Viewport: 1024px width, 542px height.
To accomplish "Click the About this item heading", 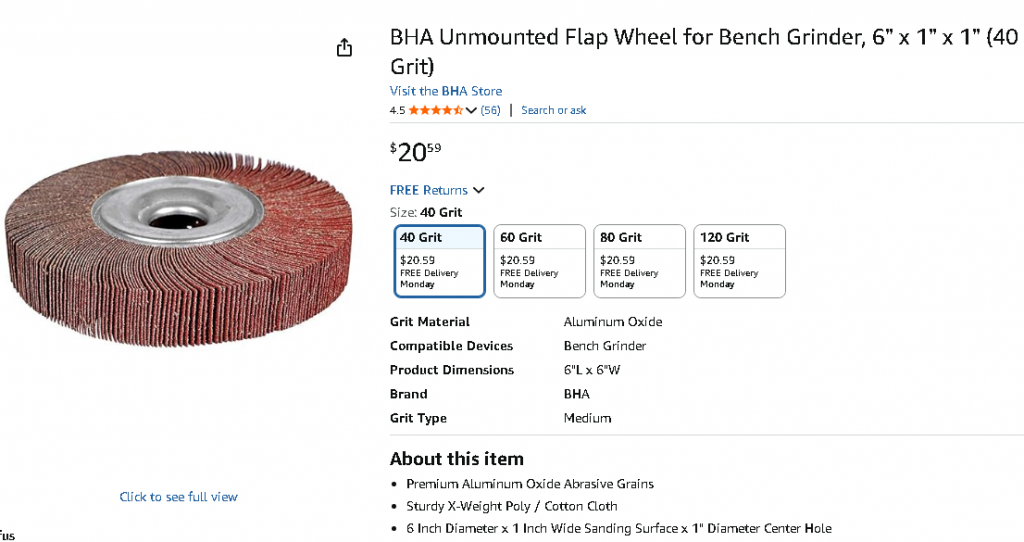I will [457, 459].
